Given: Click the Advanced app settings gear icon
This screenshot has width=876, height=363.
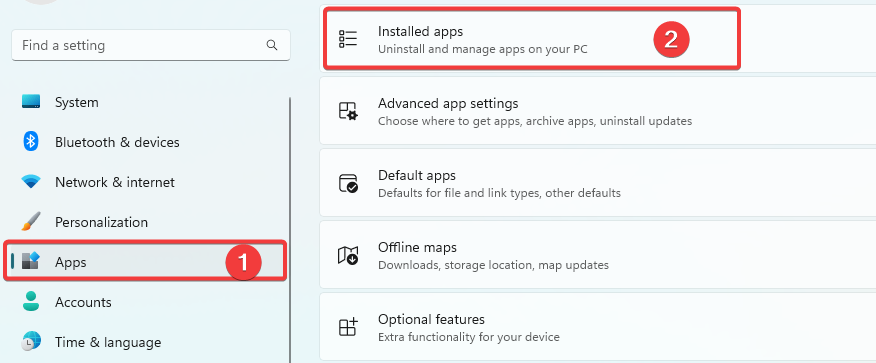Looking at the screenshot, I should pos(347,111).
